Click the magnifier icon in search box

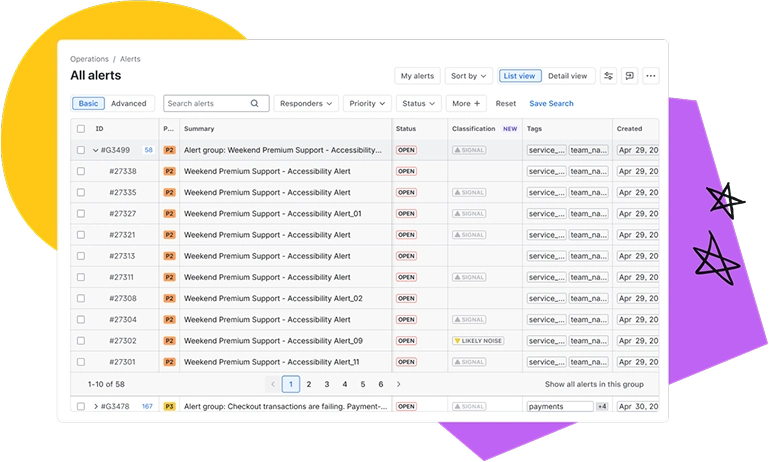255,103
